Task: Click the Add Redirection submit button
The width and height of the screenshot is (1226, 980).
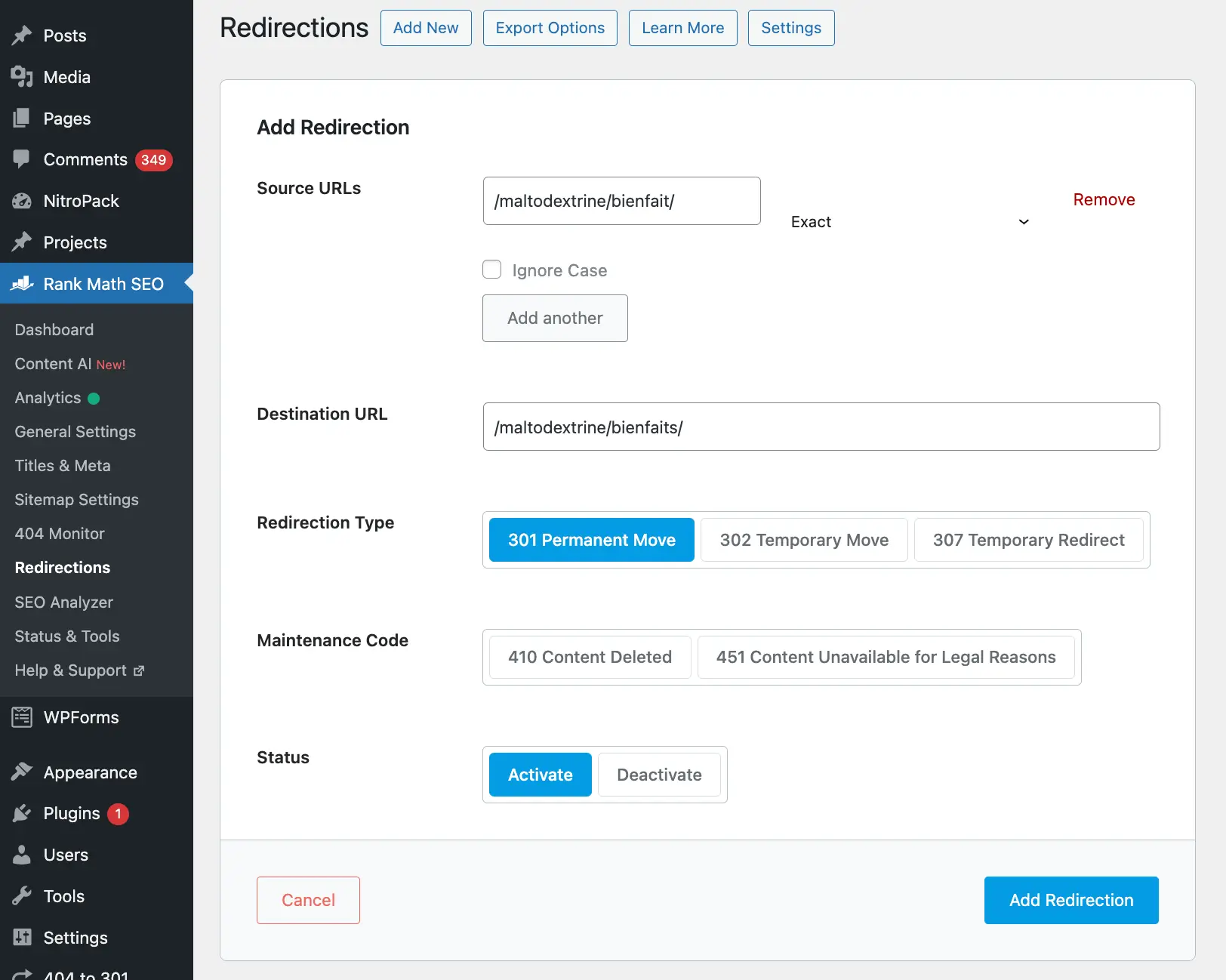Action: (1070, 900)
